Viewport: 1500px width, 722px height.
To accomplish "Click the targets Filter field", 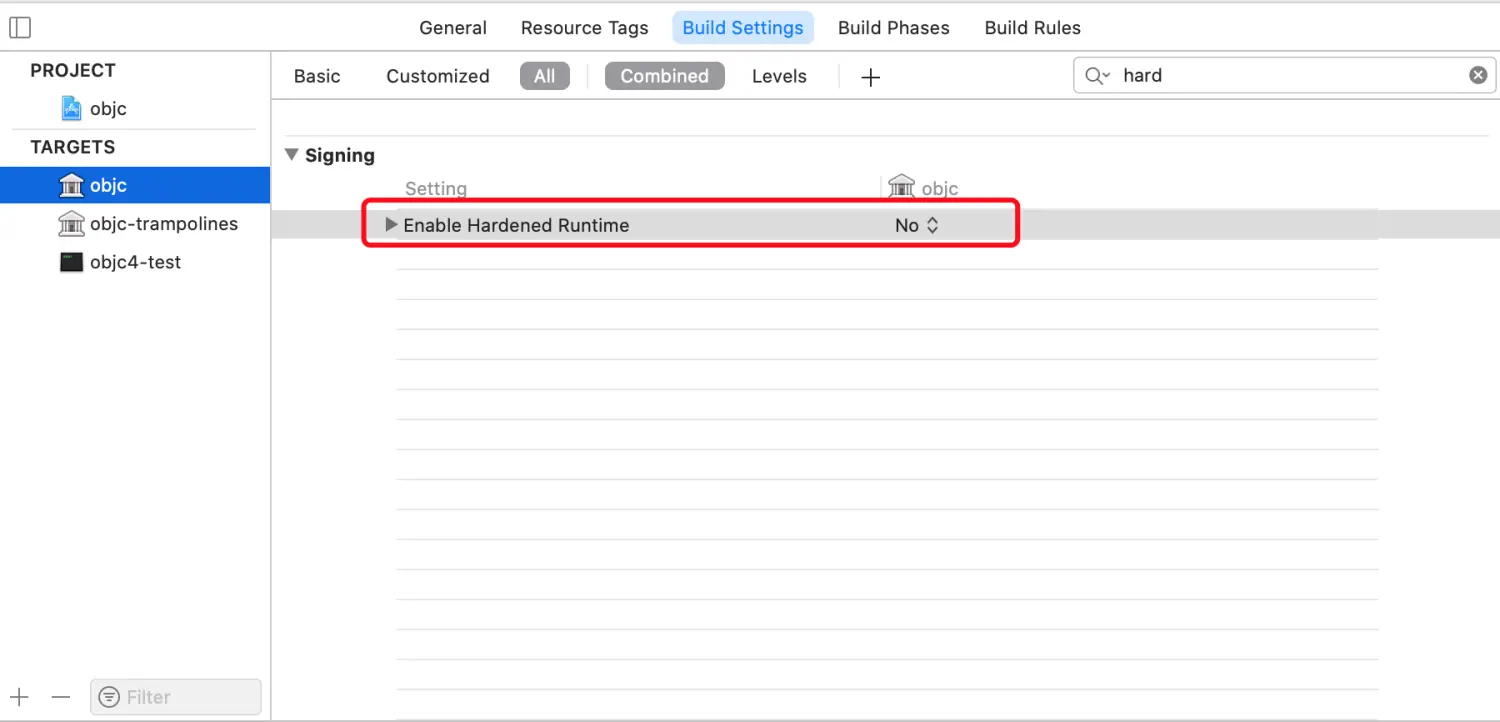I will [x=176, y=697].
